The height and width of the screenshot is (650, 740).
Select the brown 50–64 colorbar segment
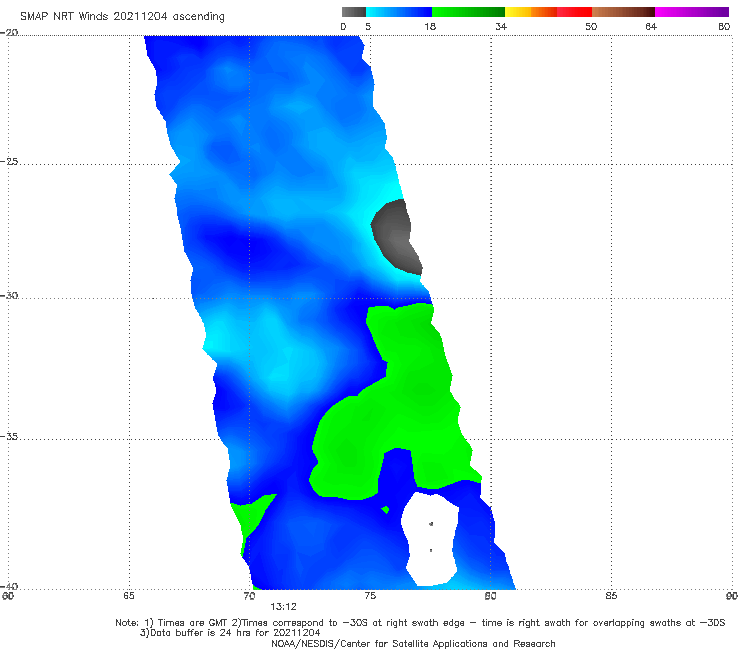623,12
